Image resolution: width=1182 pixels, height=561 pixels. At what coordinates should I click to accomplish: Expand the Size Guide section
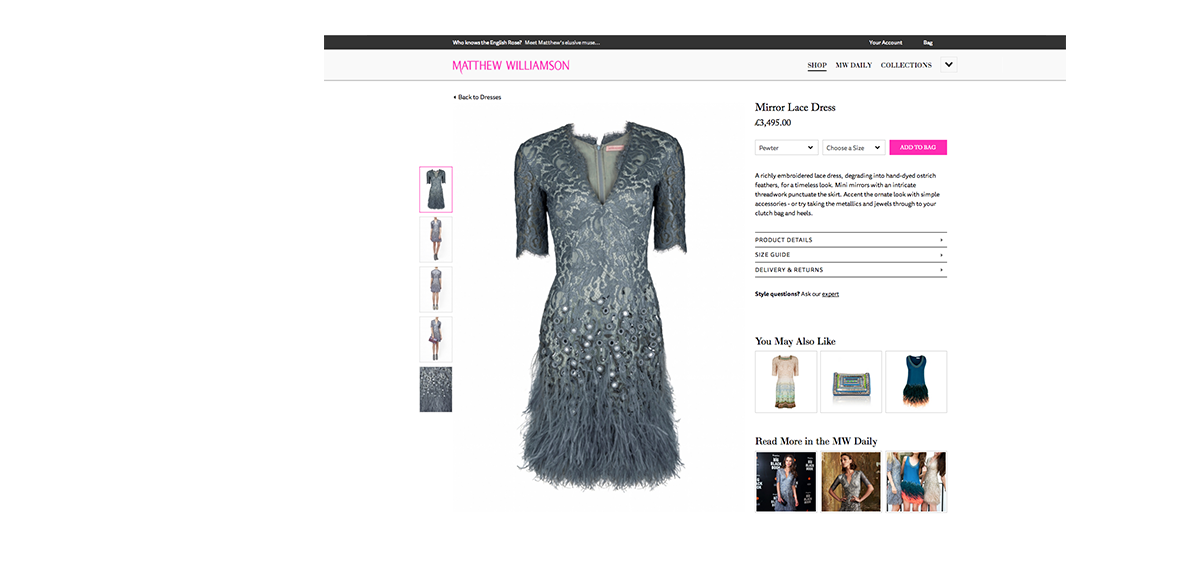[850, 255]
